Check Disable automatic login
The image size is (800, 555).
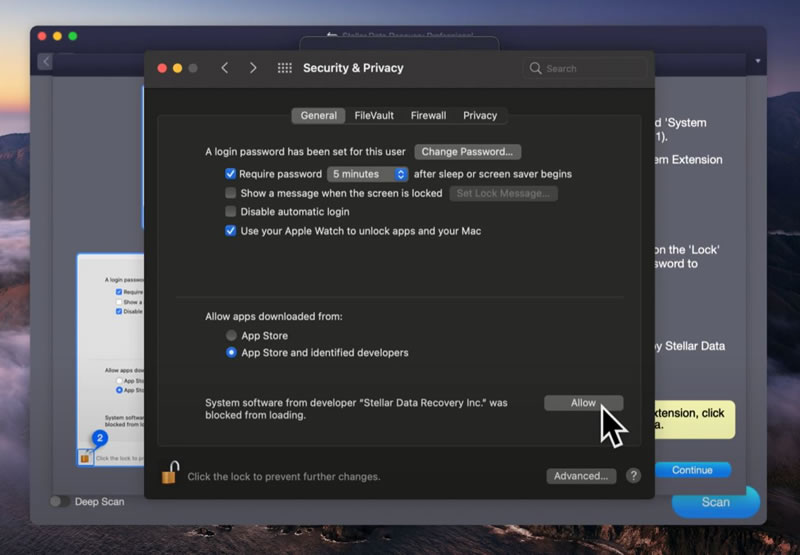click(x=231, y=211)
